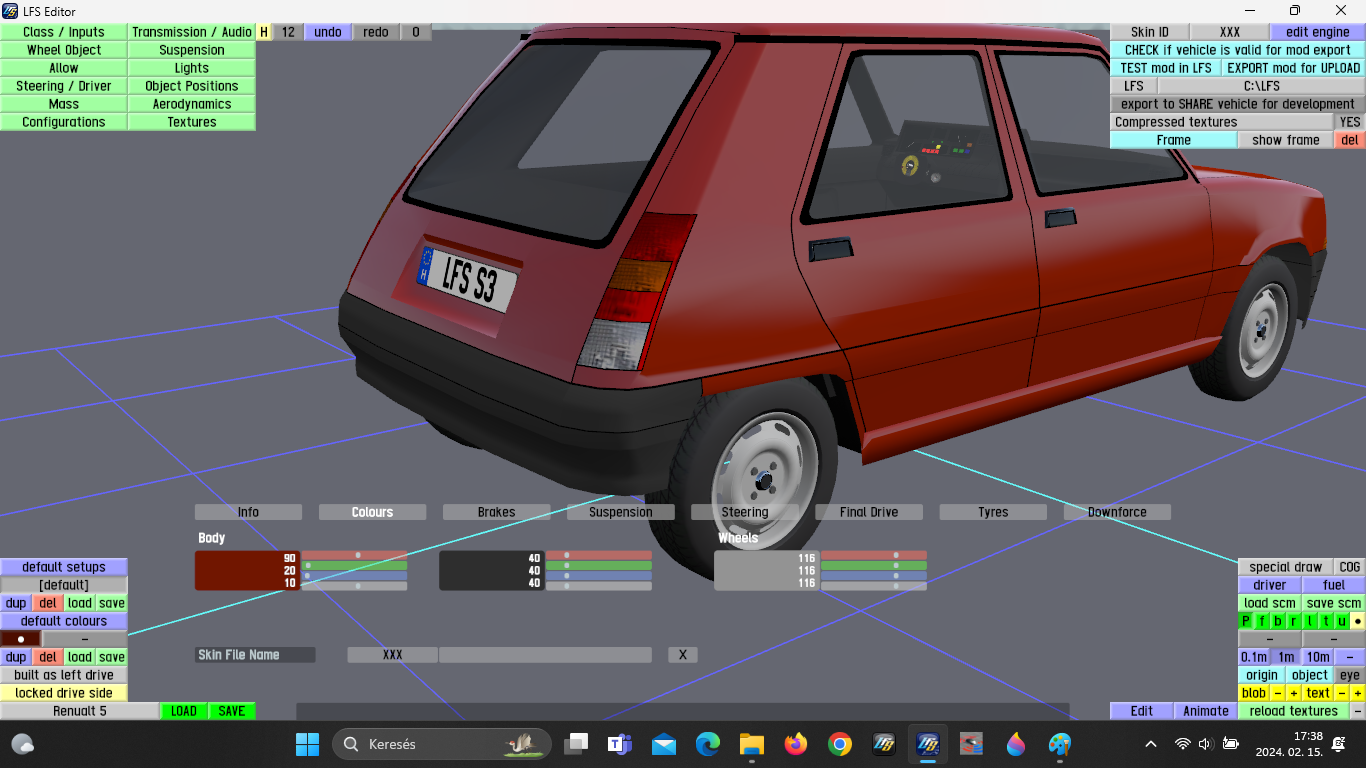Clear skin file name with X button

[683, 655]
